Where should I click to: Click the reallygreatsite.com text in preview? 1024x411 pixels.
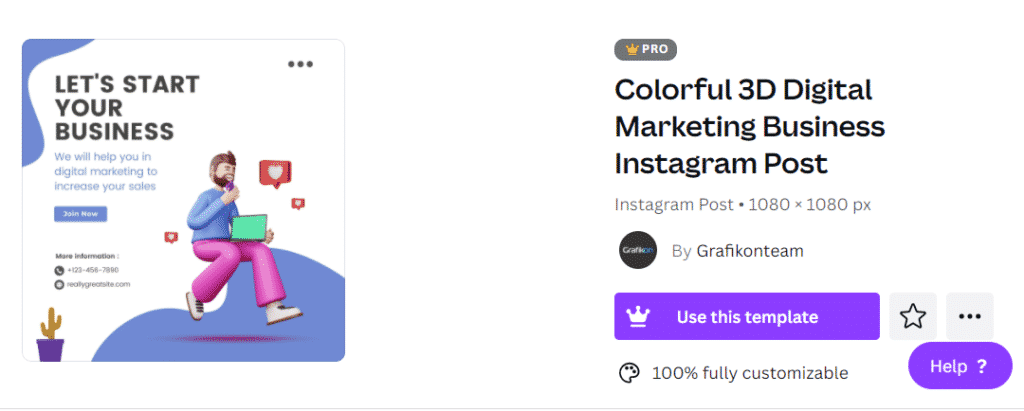click(x=97, y=284)
